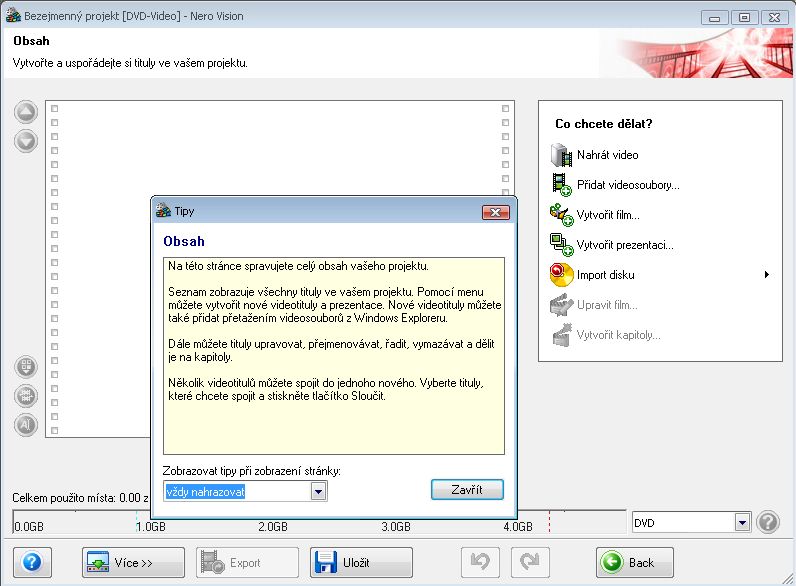Click the disabled Export button
This screenshot has height=586, width=796.
247,562
